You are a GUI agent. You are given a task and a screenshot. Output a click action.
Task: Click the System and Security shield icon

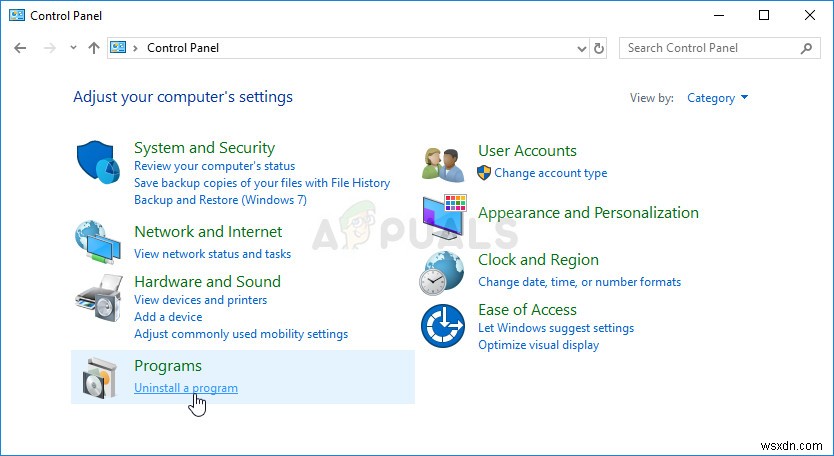point(98,164)
